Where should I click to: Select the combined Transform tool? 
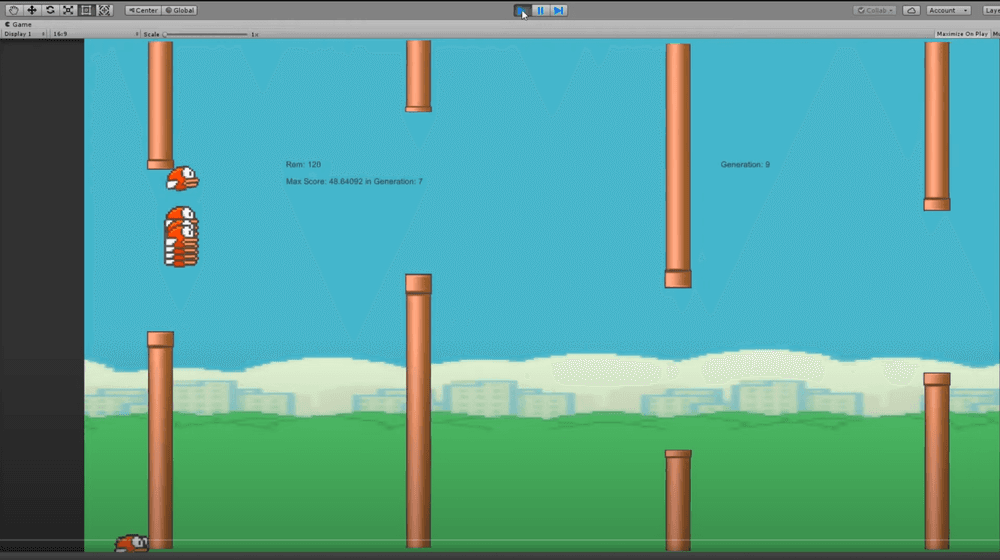pyautogui.click(x=105, y=10)
